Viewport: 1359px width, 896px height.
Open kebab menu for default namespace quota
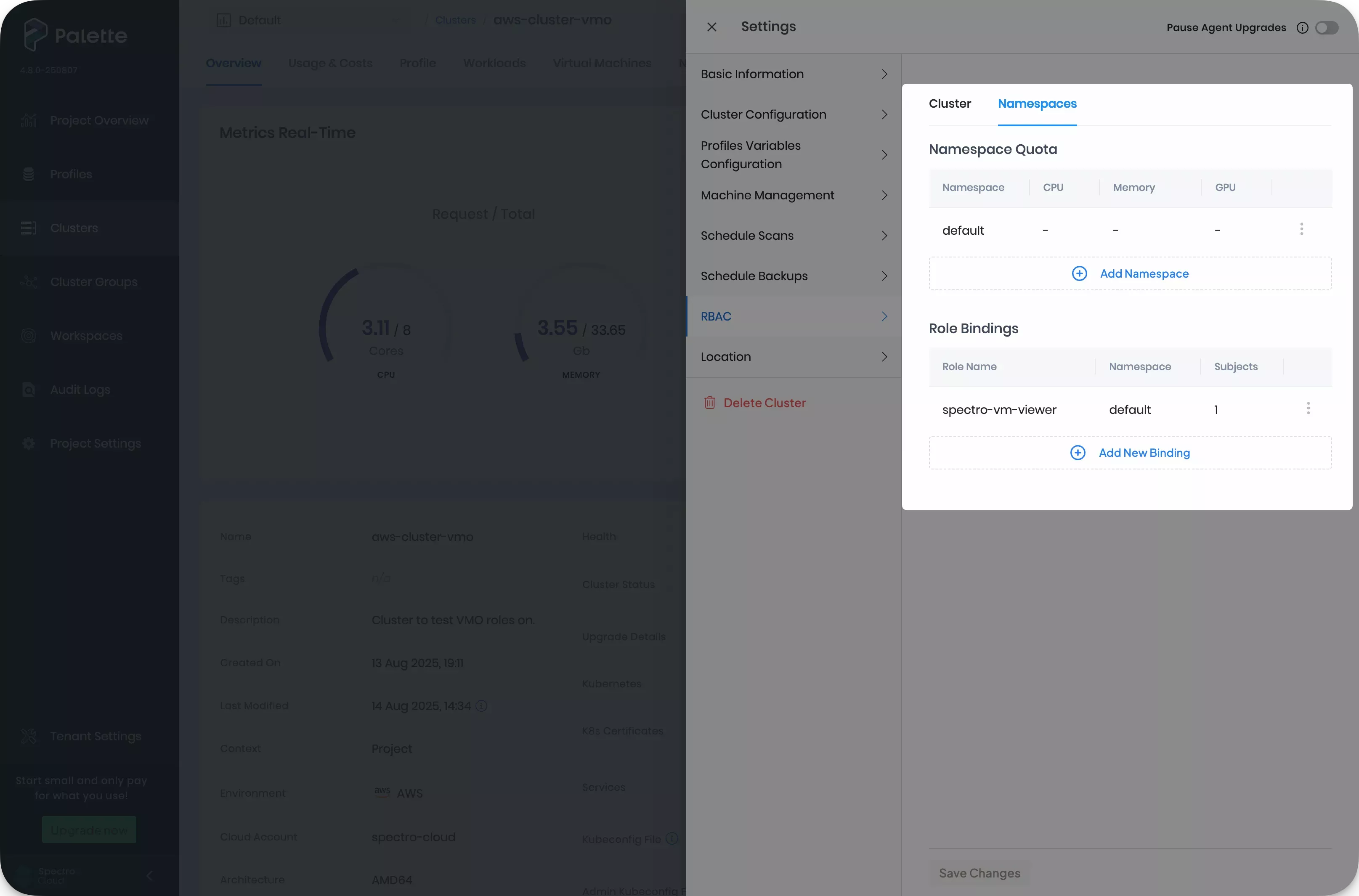coord(1301,228)
